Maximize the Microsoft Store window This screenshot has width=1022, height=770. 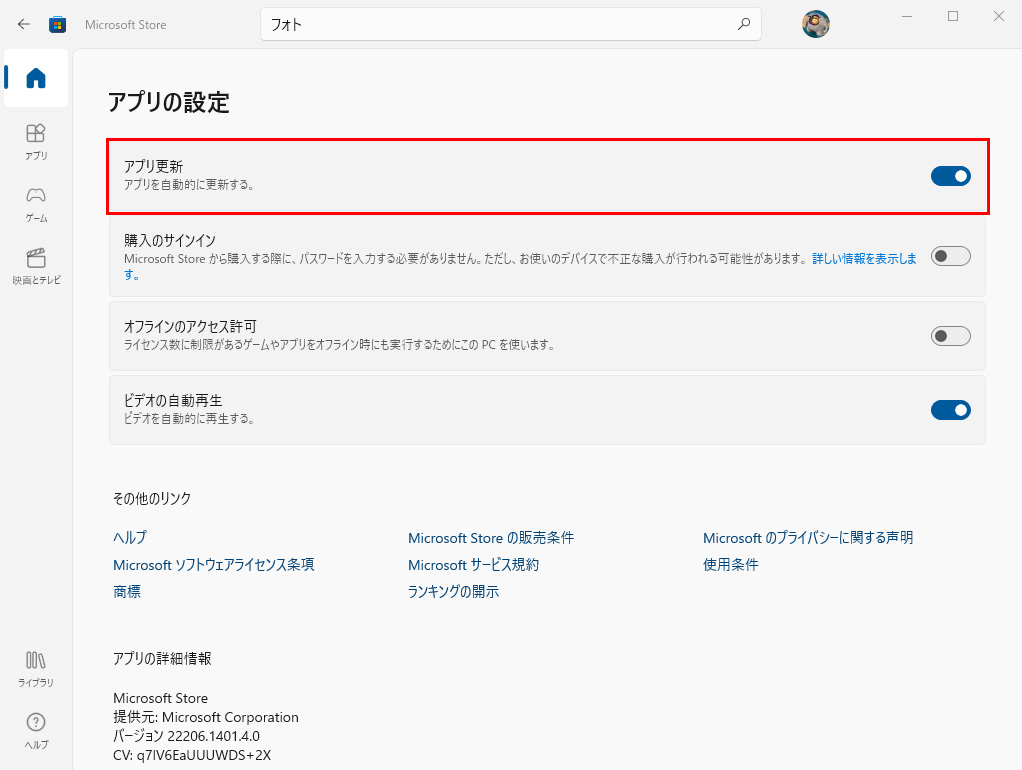click(953, 16)
